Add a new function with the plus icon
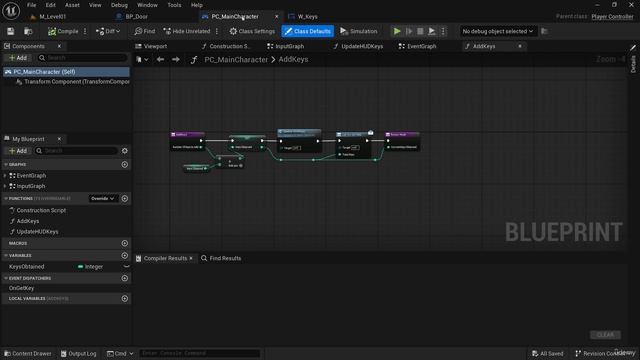 pyautogui.click(x=124, y=198)
